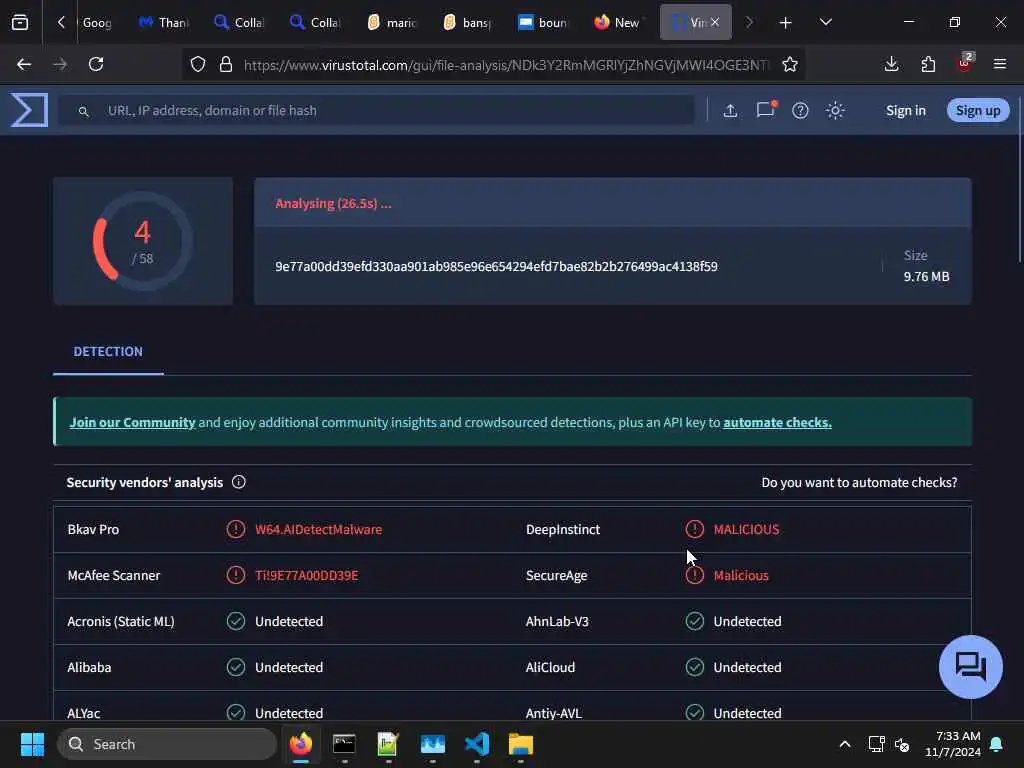Open the Firefox View icon at tab bar start
The width and height of the screenshot is (1024, 768).
(20, 23)
